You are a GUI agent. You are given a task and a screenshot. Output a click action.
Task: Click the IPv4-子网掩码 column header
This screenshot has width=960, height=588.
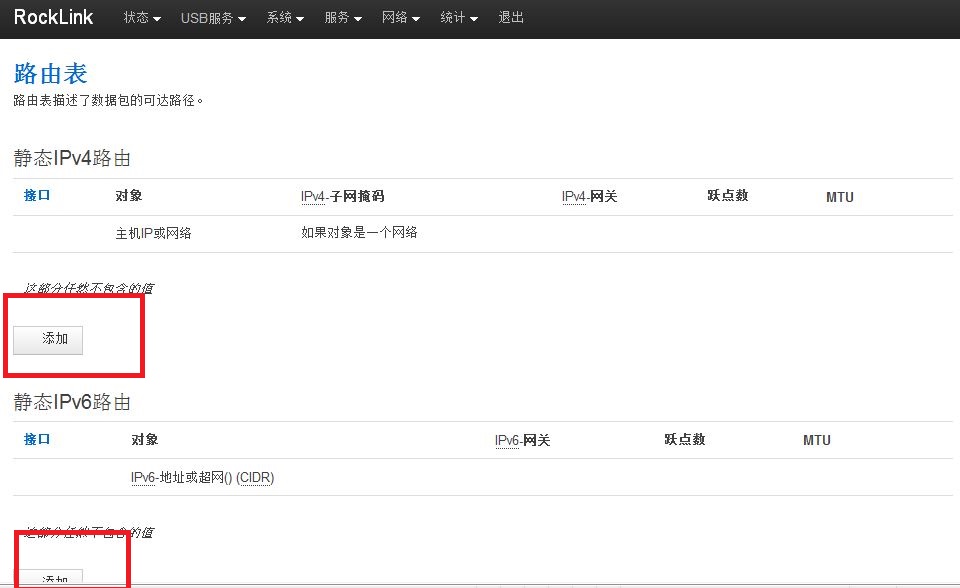coord(342,197)
